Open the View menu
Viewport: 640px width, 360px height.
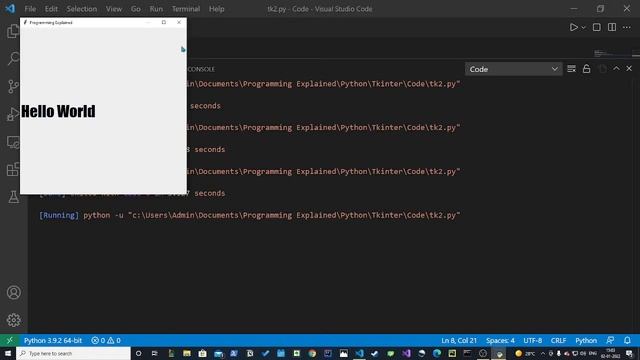(x=113, y=9)
